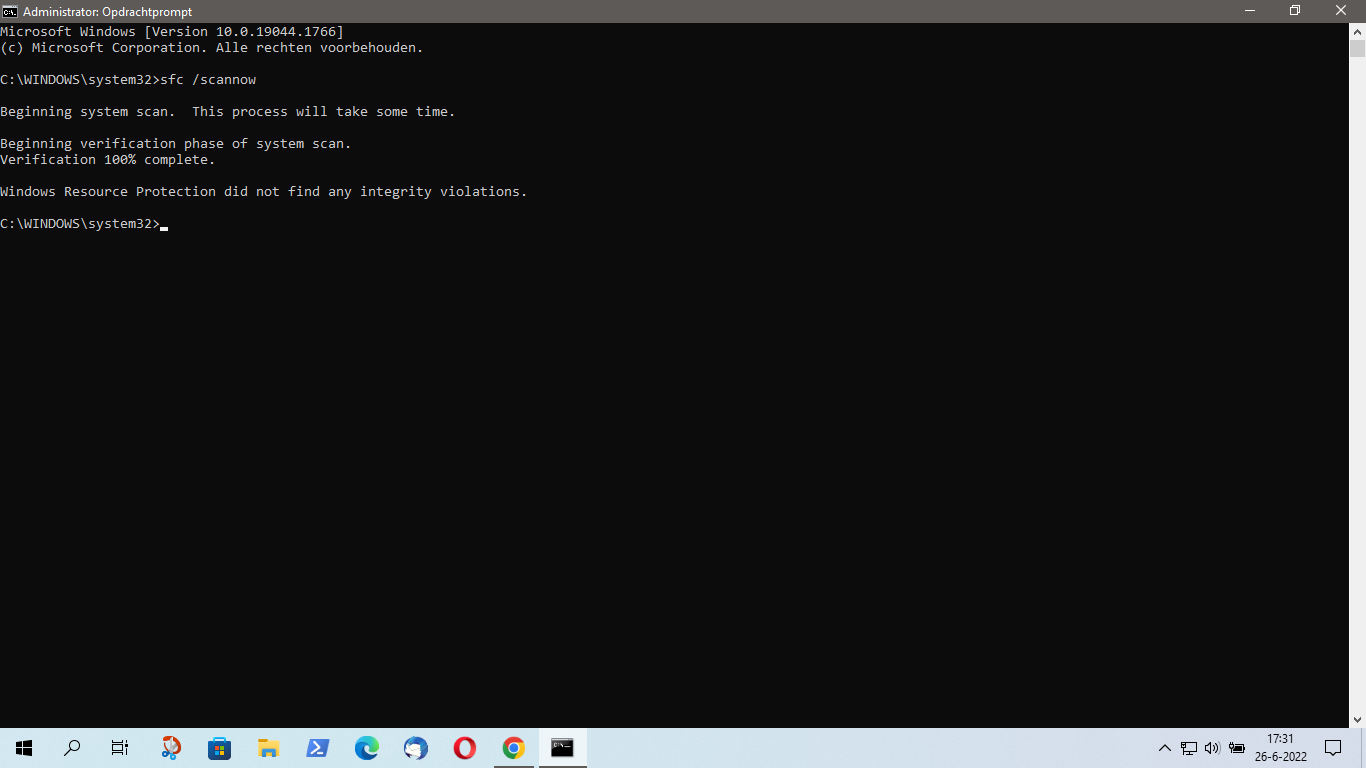Screen dimensions: 1366x768
Task: Open File Explorer from taskbar
Action: 268,748
